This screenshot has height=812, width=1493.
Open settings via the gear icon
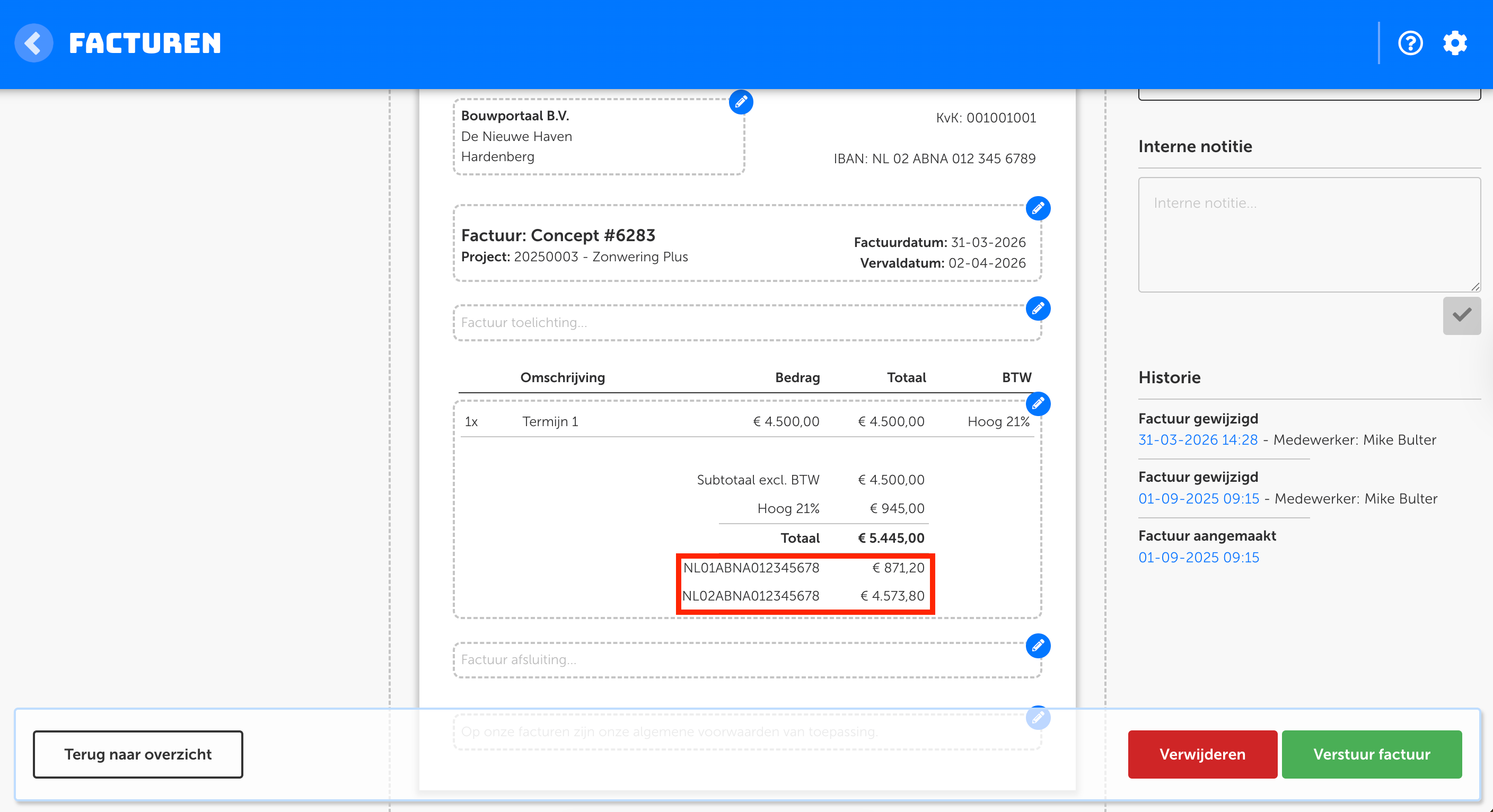[x=1455, y=43]
